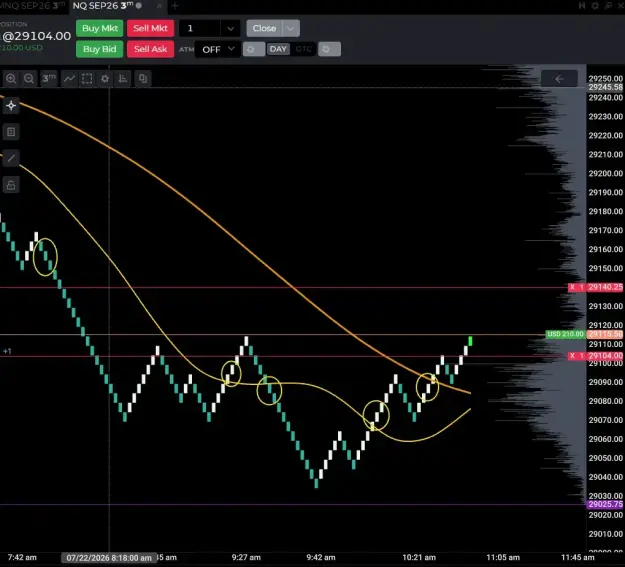The height and width of the screenshot is (567, 625).
Task: Switch to the MNQ SEP26 tab
Action: point(33,6)
